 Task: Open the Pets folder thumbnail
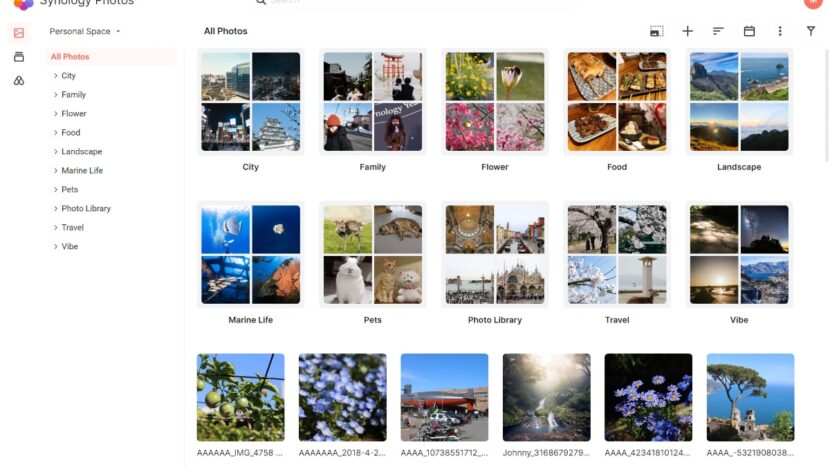(373, 255)
